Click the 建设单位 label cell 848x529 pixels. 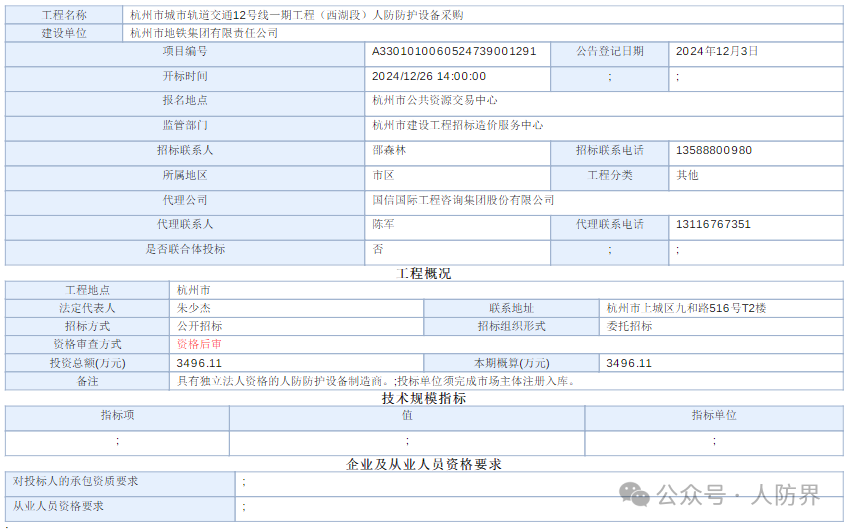[x=64, y=33]
